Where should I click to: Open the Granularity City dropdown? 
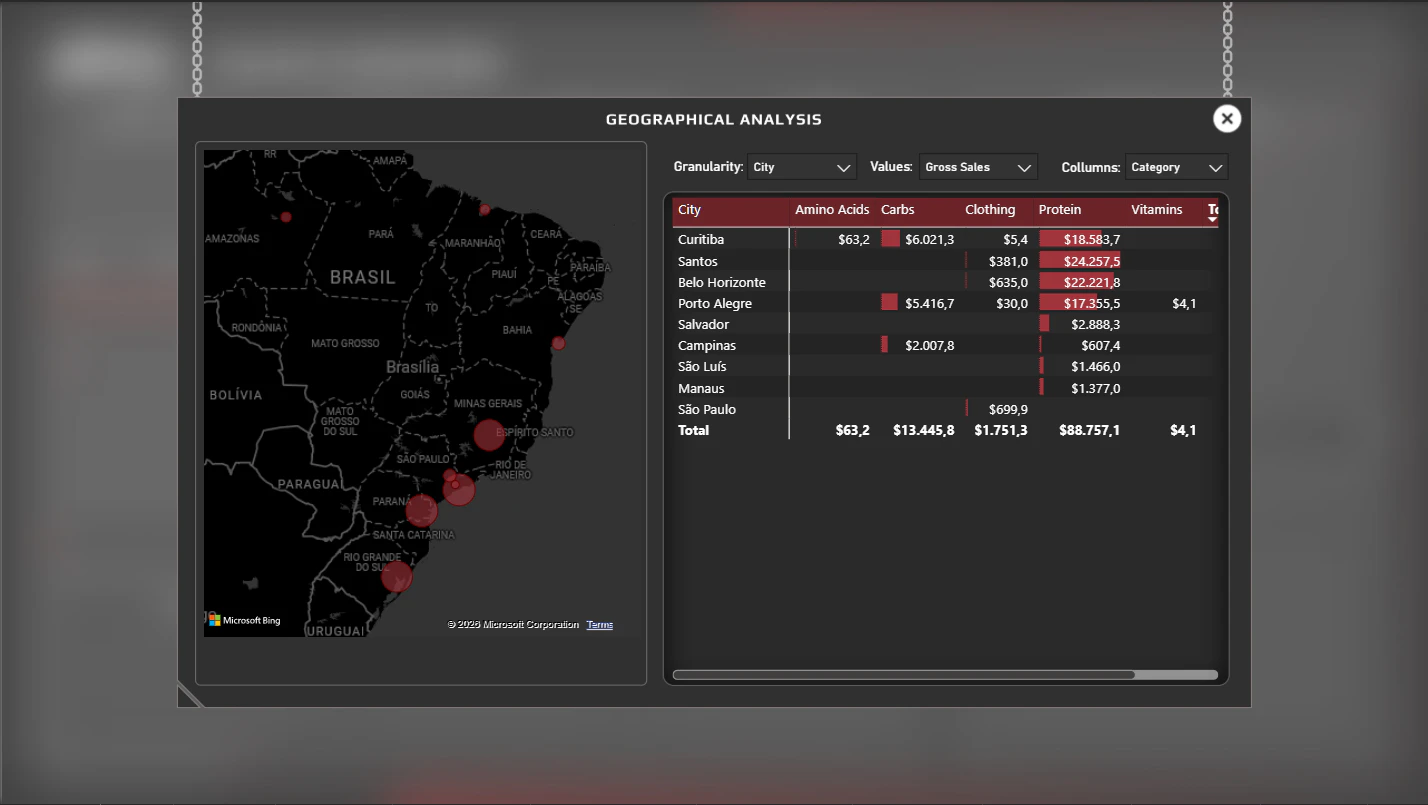[802, 167]
